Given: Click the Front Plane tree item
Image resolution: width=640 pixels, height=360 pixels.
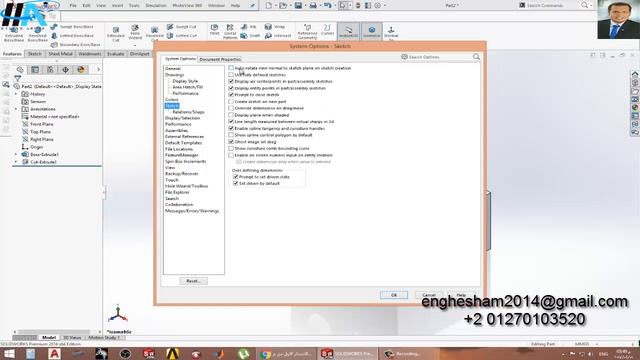Looking at the screenshot, I should [x=42, y=124].
